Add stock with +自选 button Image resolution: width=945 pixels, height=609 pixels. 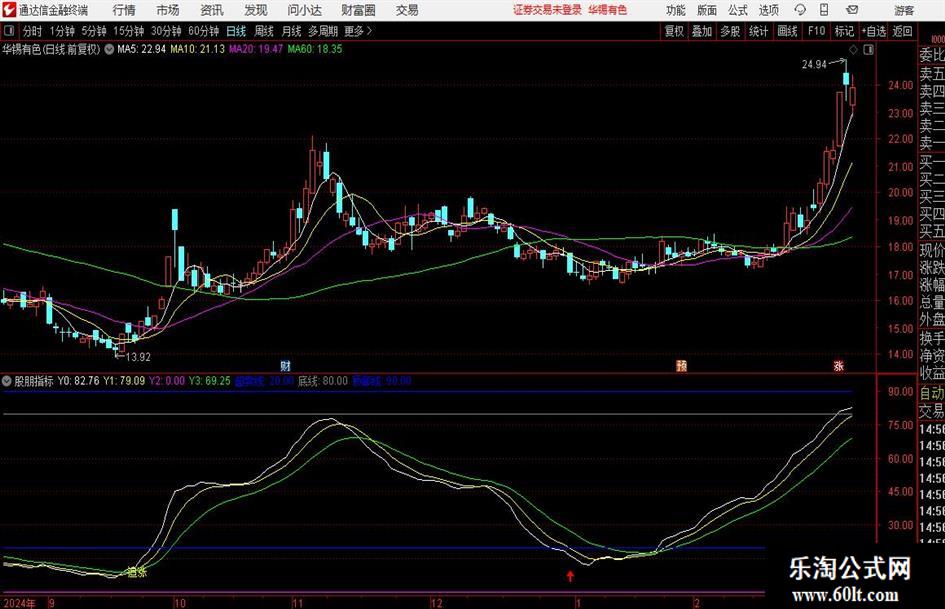point(873,31)
